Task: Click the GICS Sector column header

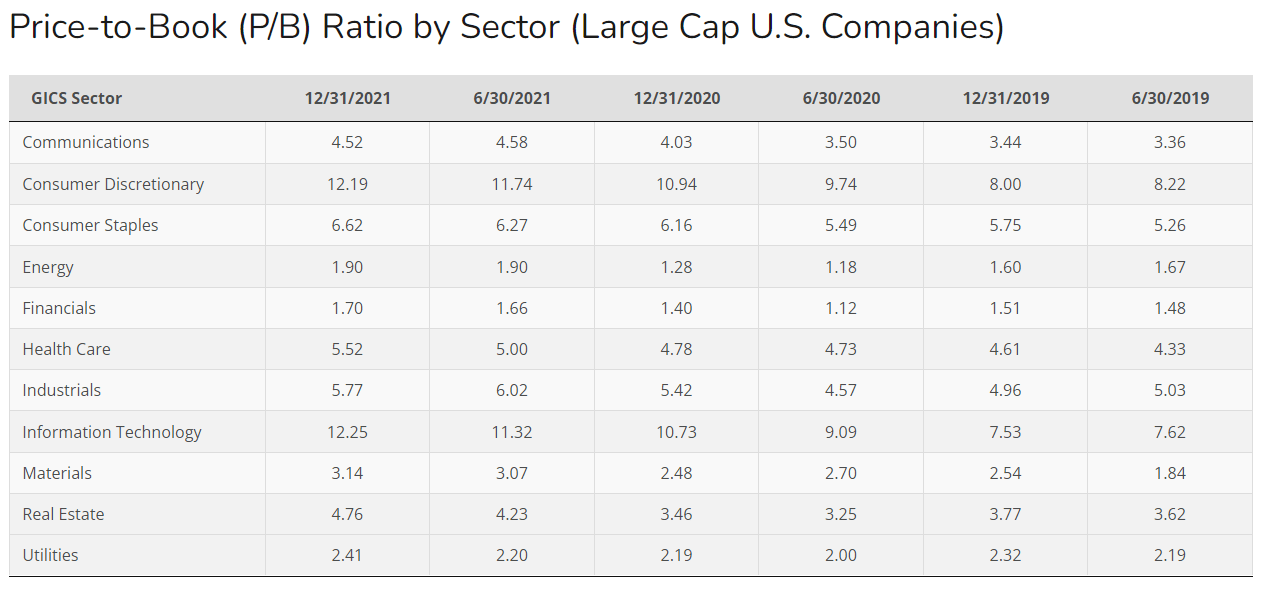Action: pyautogui.click(x=77, y=98)
